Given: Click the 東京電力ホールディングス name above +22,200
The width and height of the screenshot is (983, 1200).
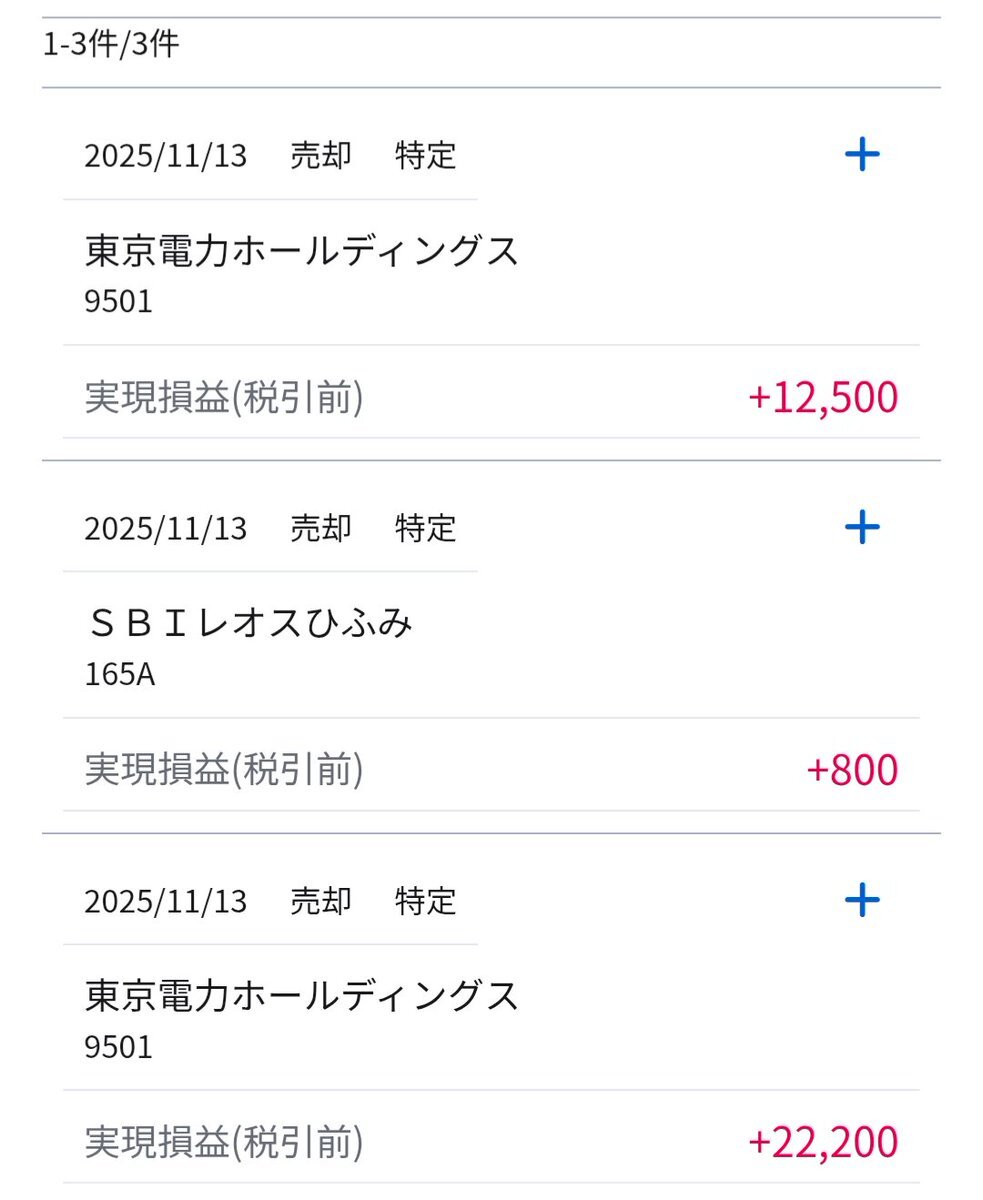Looking at the screenshot, I should [302, 996].
